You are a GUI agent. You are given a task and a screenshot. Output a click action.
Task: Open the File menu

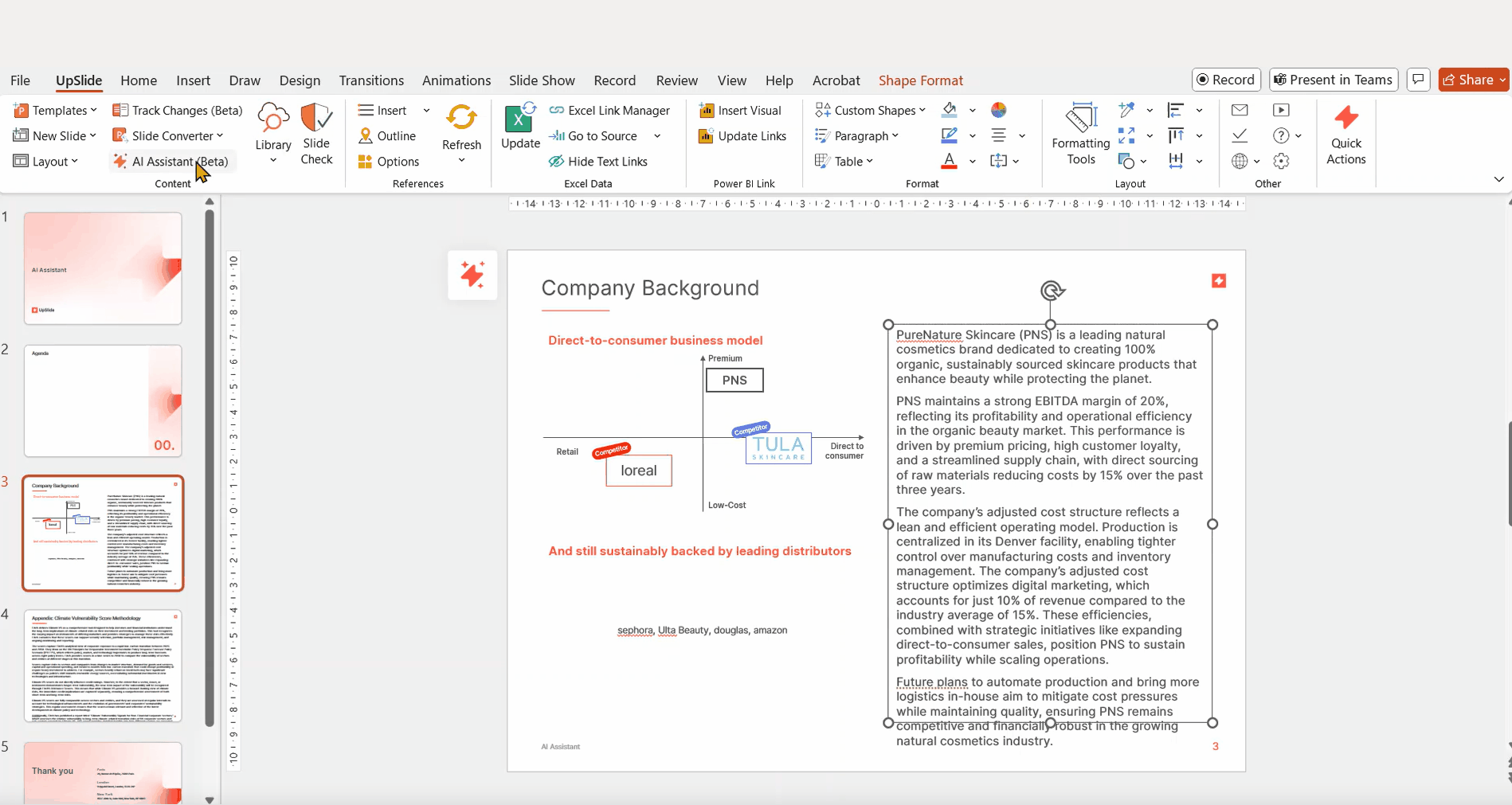pos(20,80)
